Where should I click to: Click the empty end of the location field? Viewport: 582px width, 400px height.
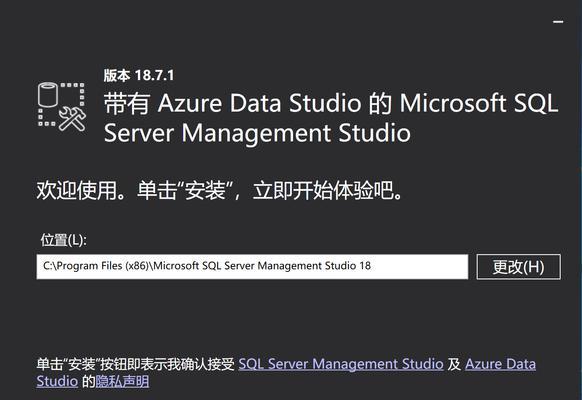[419, 266]
